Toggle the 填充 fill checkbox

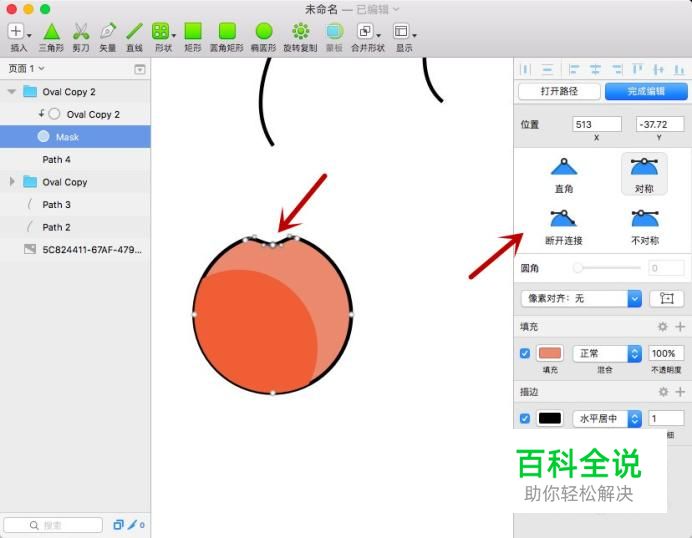point(525,354)
